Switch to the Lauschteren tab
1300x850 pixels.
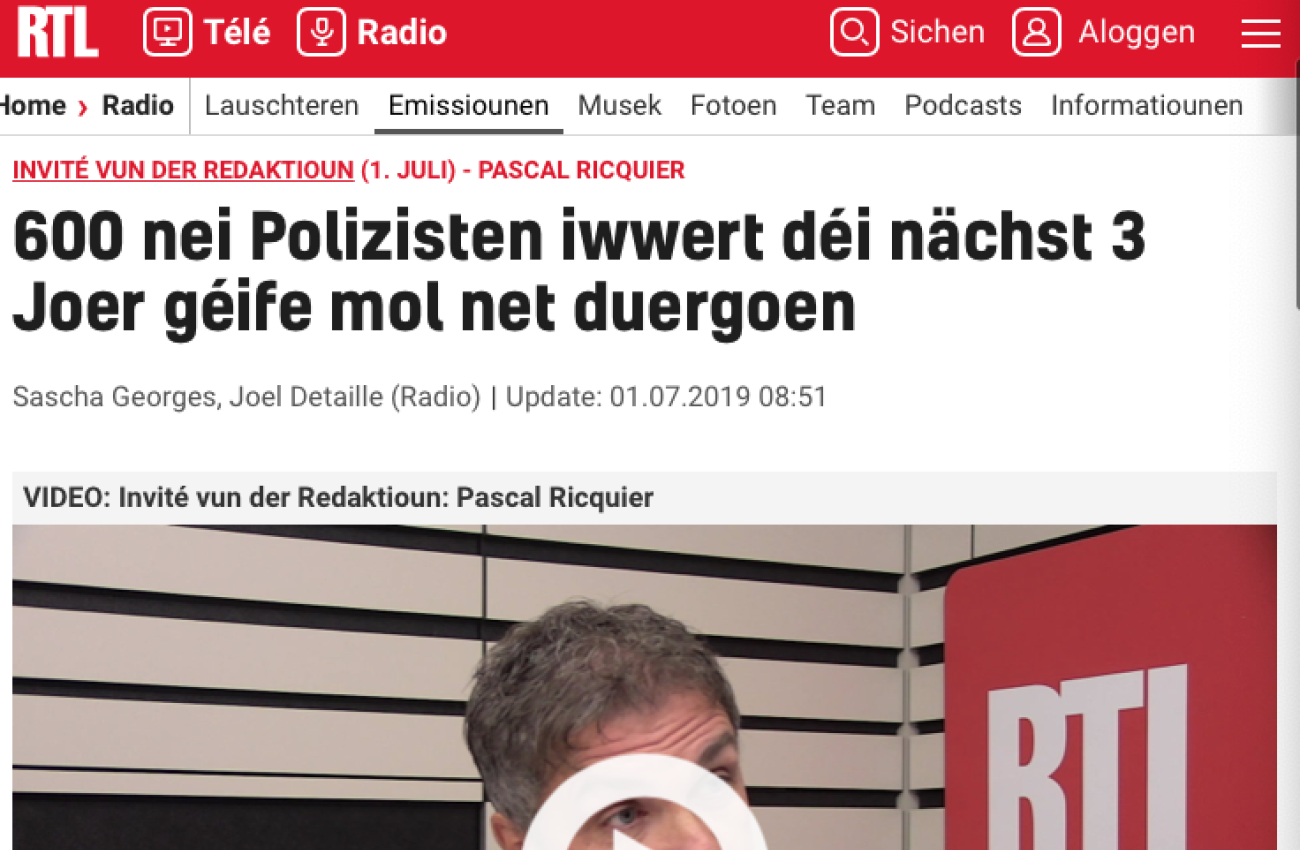[282, 105]
